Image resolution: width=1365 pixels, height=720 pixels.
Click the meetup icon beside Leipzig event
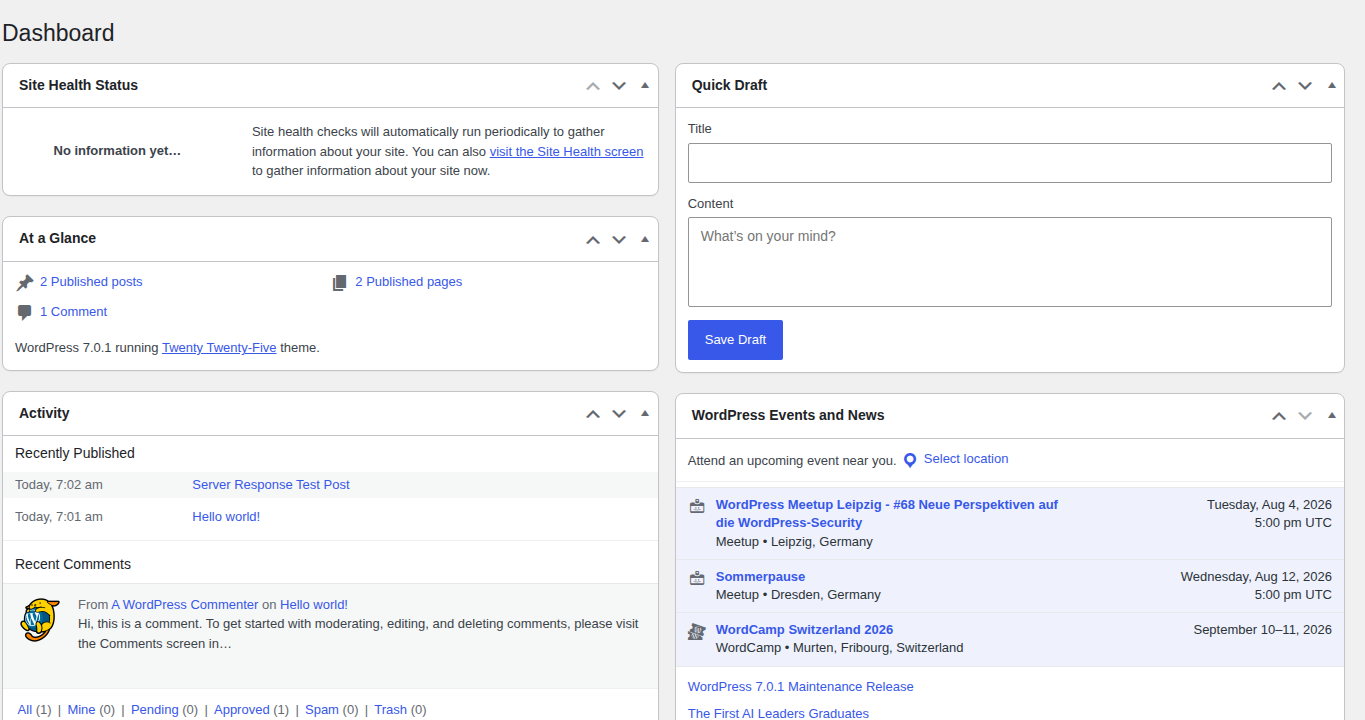point(697,506)
